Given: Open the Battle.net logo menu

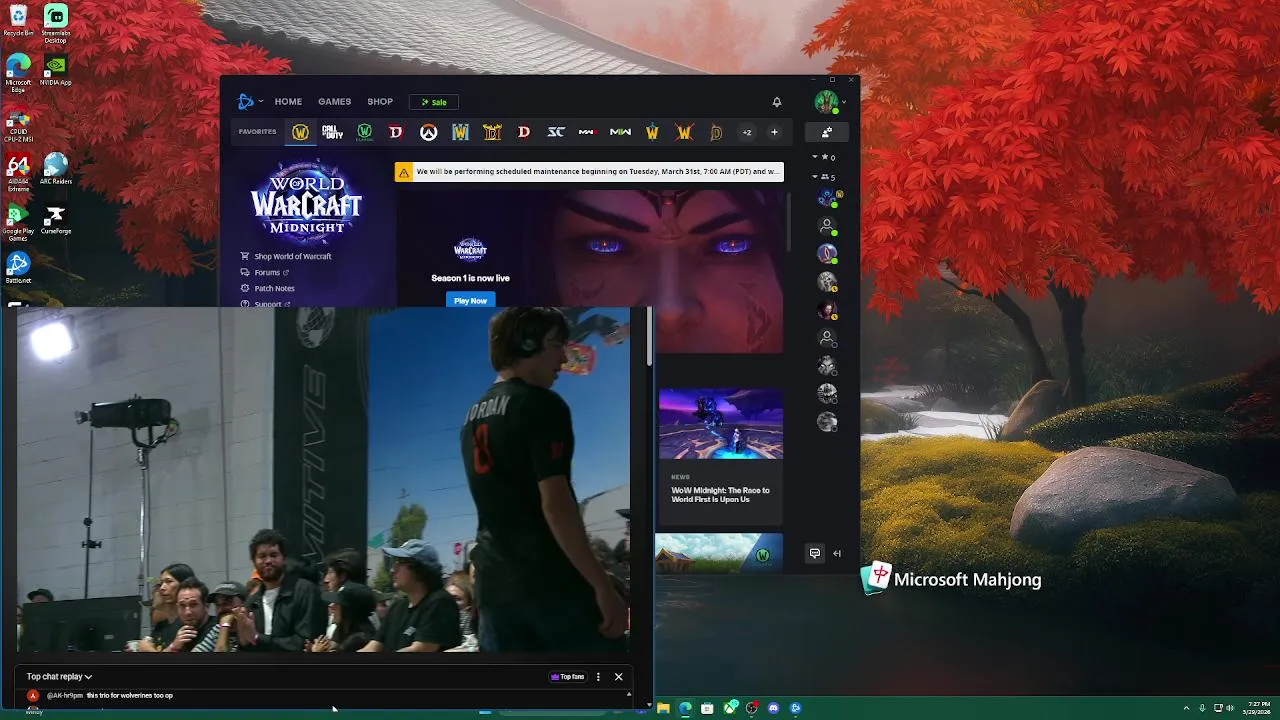Looking at the screenshot, I should click(248, 101).
